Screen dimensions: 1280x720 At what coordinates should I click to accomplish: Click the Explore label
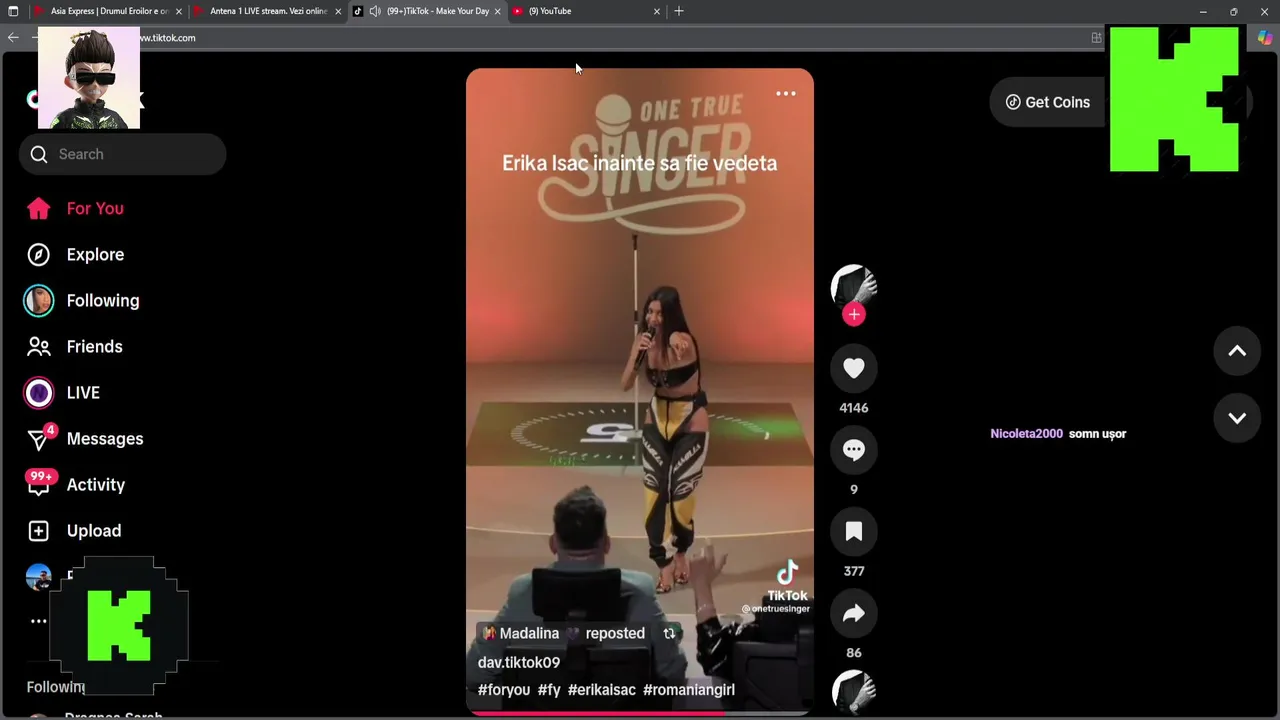click(x=95, y=255)
